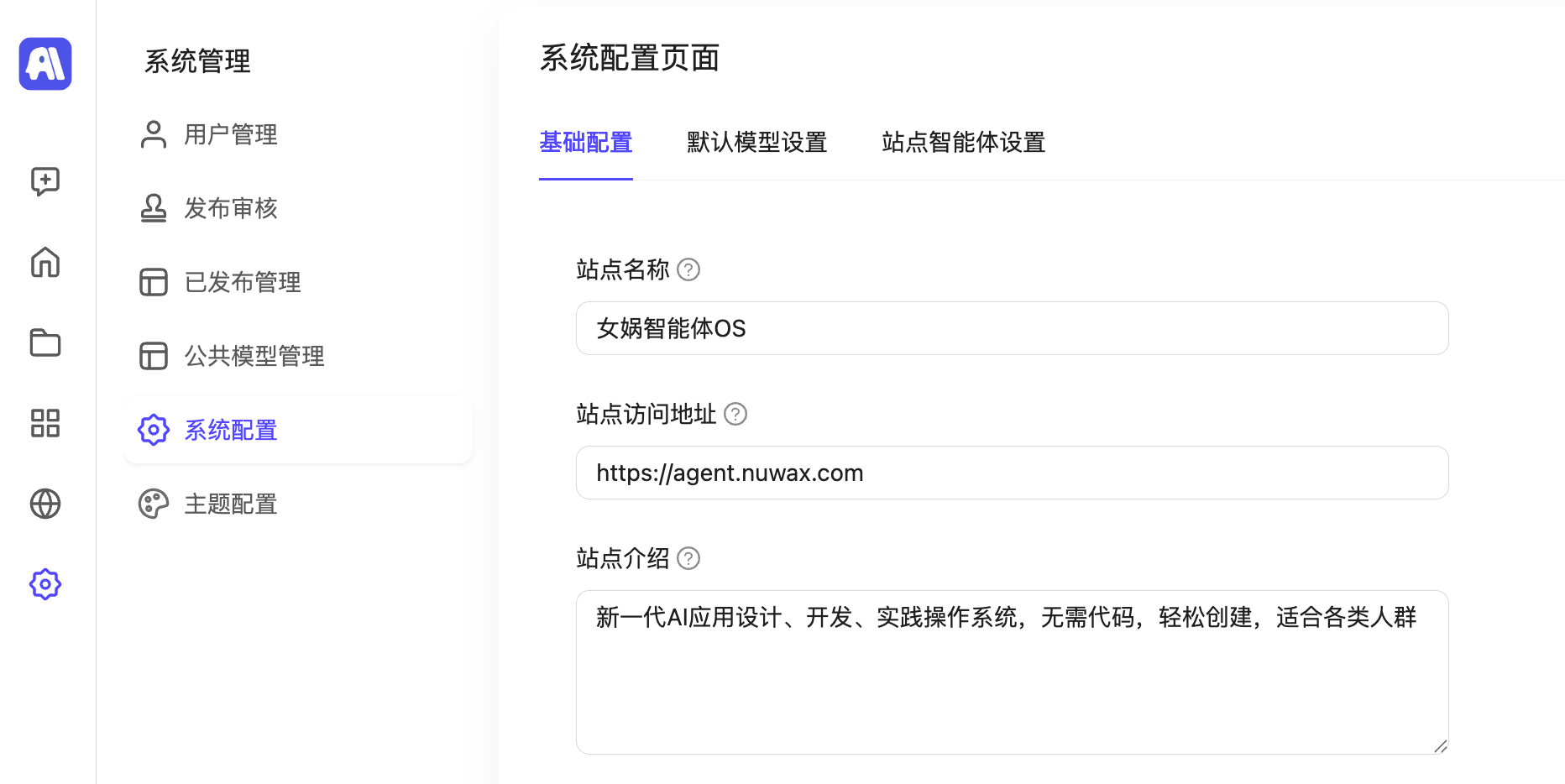The image size is (1565, 784).
Task: Open 用户管理 in the system menu
Action: pyautogui.click(x=230, y=134)
